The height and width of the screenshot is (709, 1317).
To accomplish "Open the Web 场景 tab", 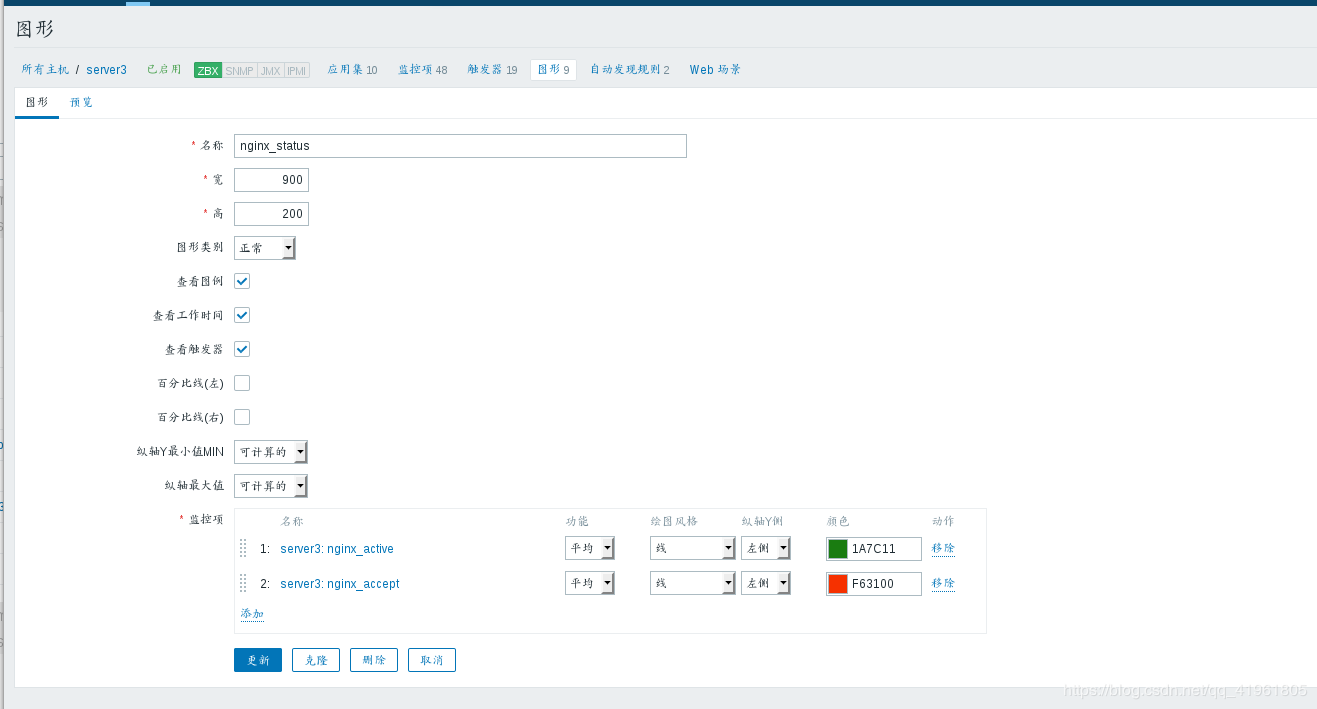I will point(716,70).
